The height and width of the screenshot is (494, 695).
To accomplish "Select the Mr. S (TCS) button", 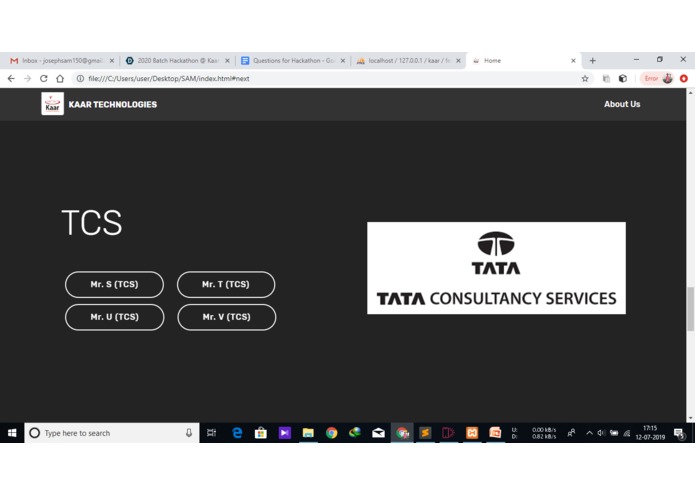I will pyautogui.click(x=114, y=284).
